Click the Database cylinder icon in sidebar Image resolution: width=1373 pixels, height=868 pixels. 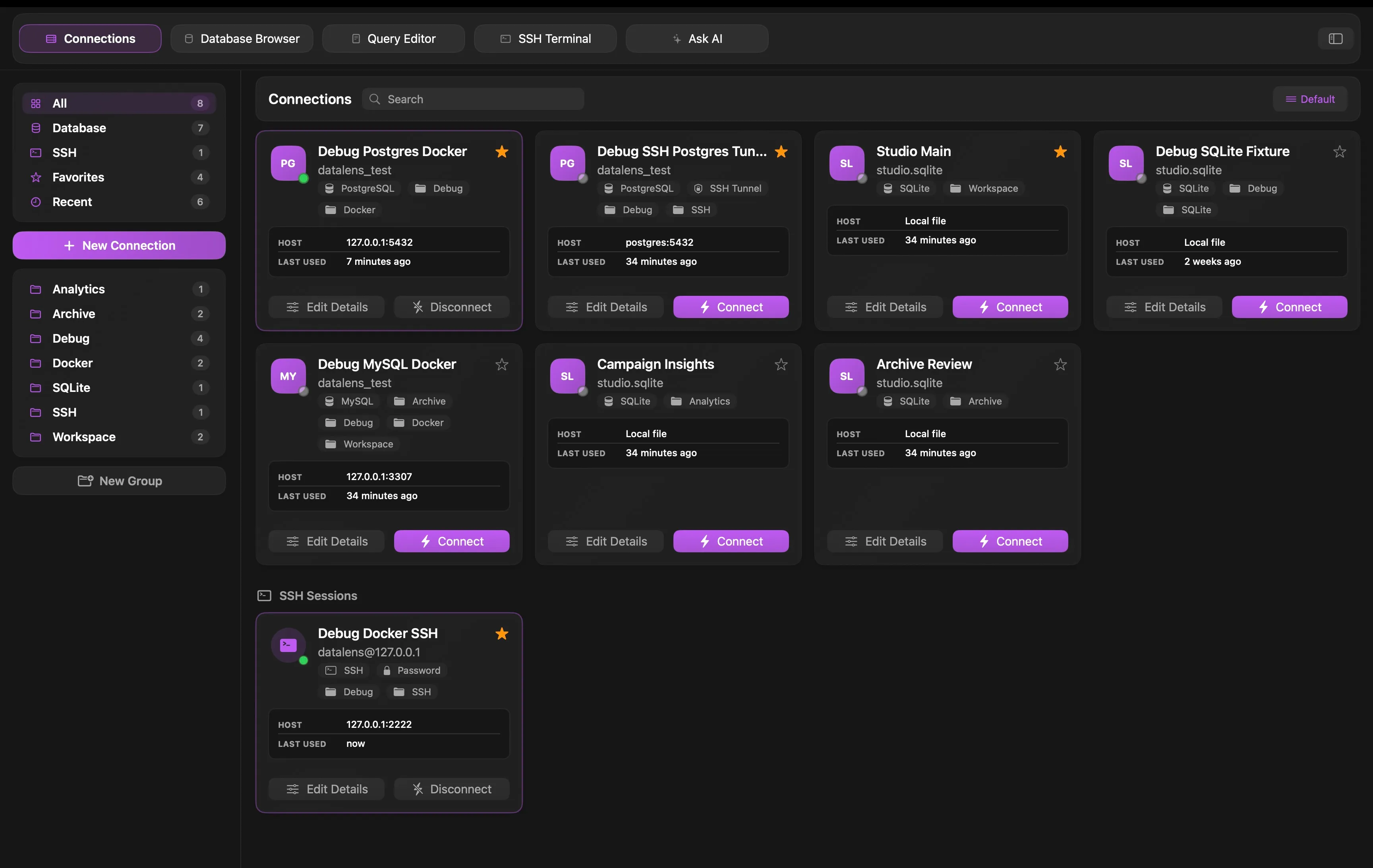(35, 128)
